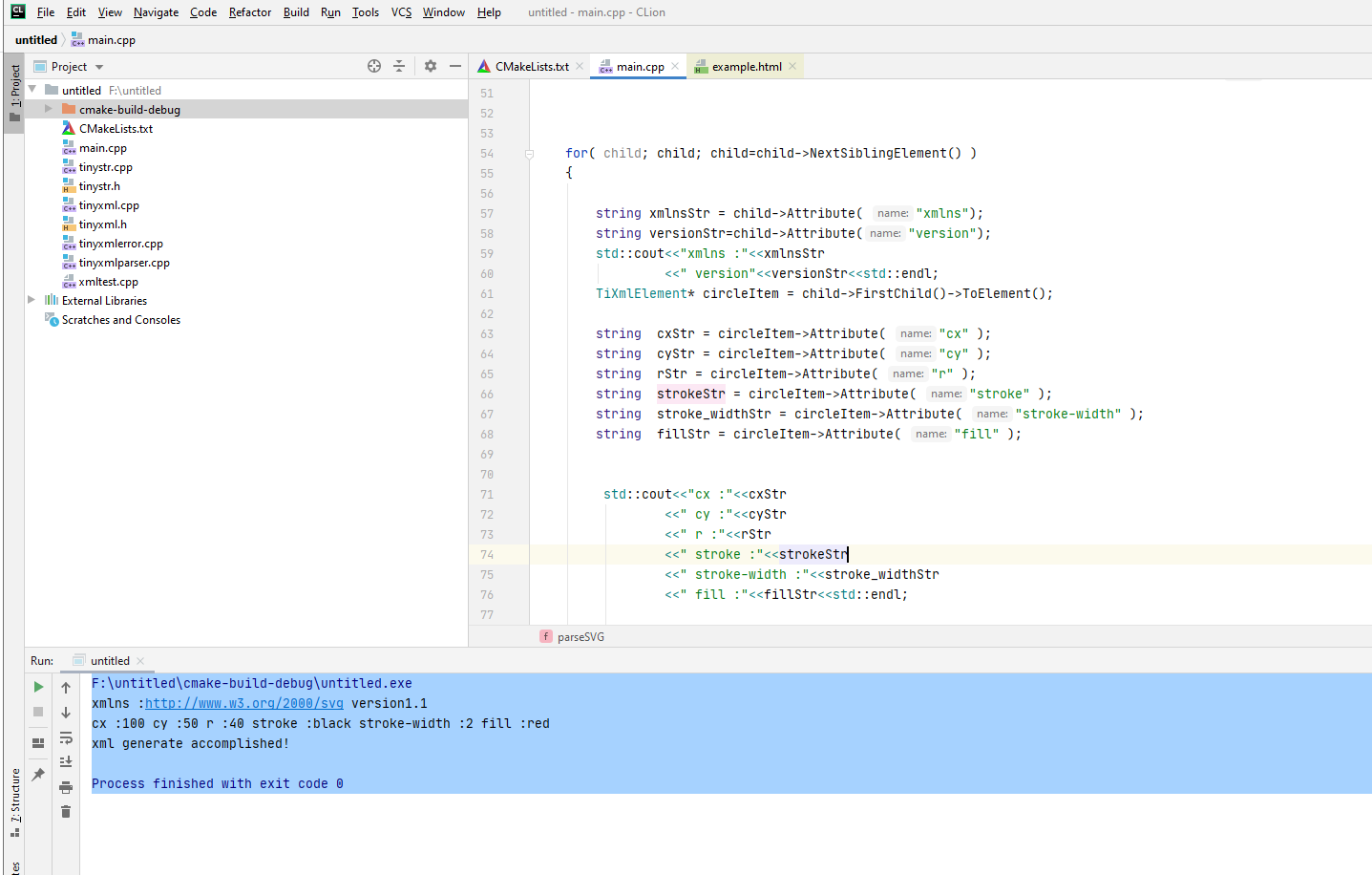Screen dimensions: 1372x875
Task: Open the Restore Layout icon in Run panel
Action: click(x=38, y=742)
